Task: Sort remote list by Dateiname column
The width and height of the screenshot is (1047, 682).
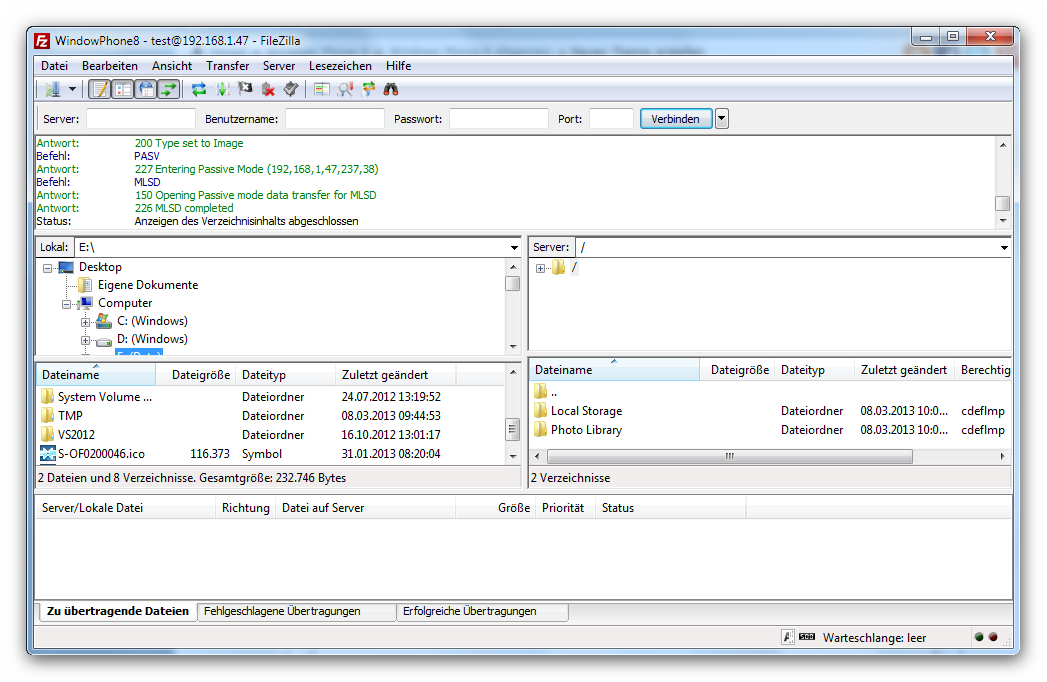Action: 614,369
